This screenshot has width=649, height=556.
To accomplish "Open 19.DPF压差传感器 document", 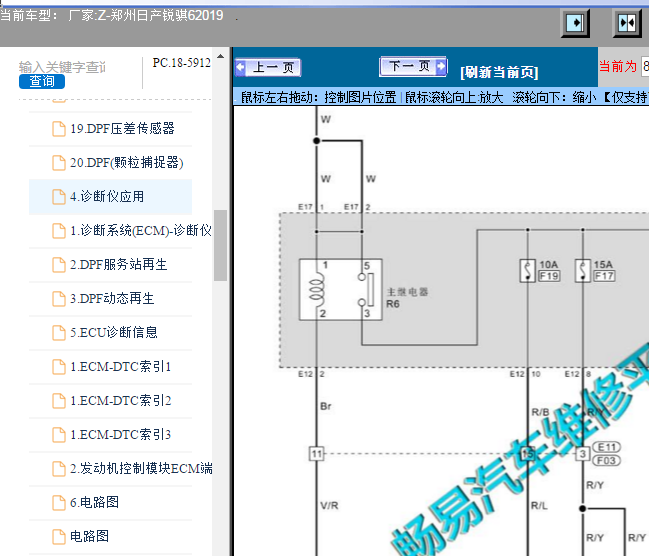I will (122, 129).
